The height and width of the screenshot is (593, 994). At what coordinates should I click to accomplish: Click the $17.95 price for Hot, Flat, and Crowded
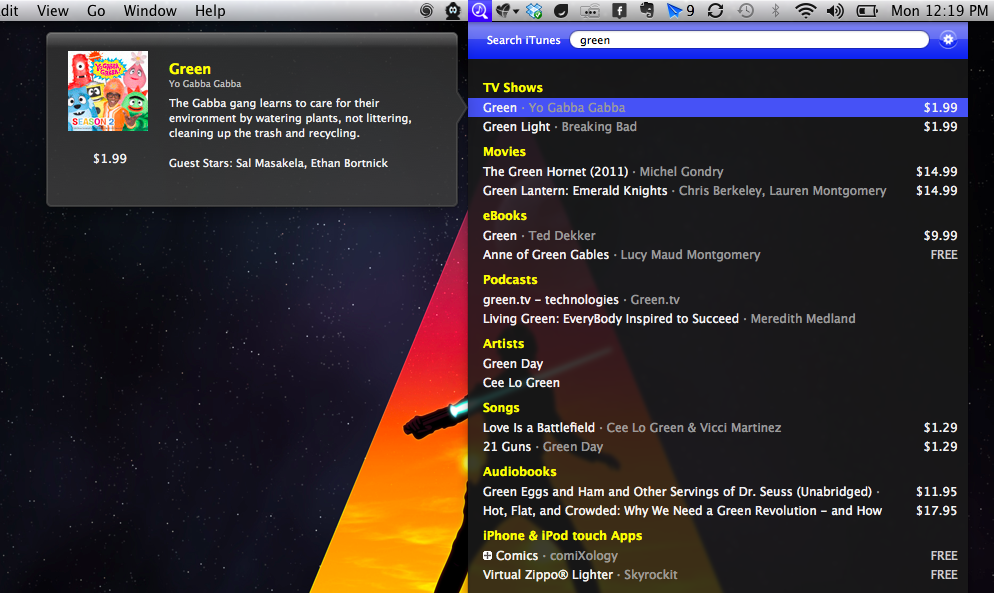coord(936,511)
